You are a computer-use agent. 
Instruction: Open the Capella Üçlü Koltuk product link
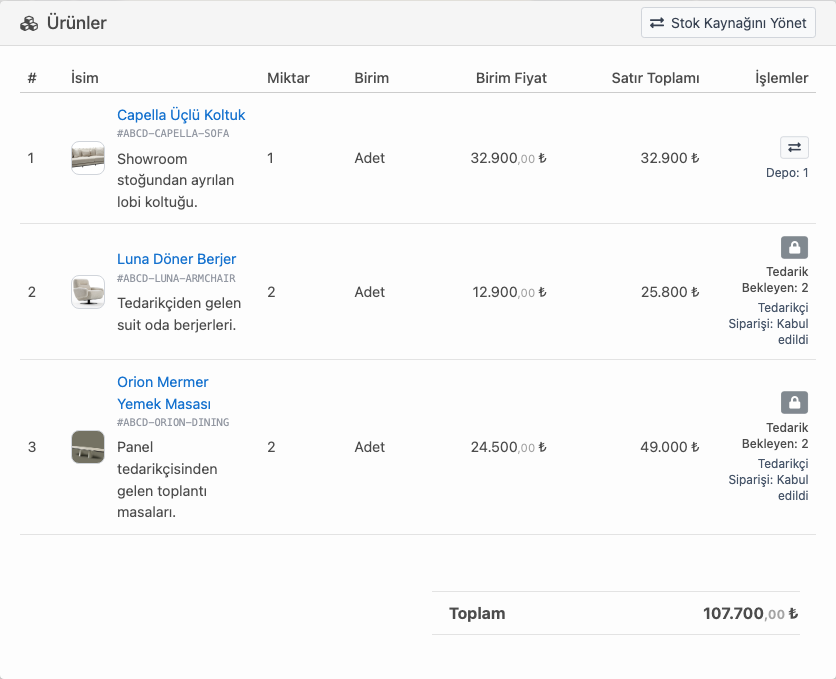pyautogui.click(x=181, y=115)
